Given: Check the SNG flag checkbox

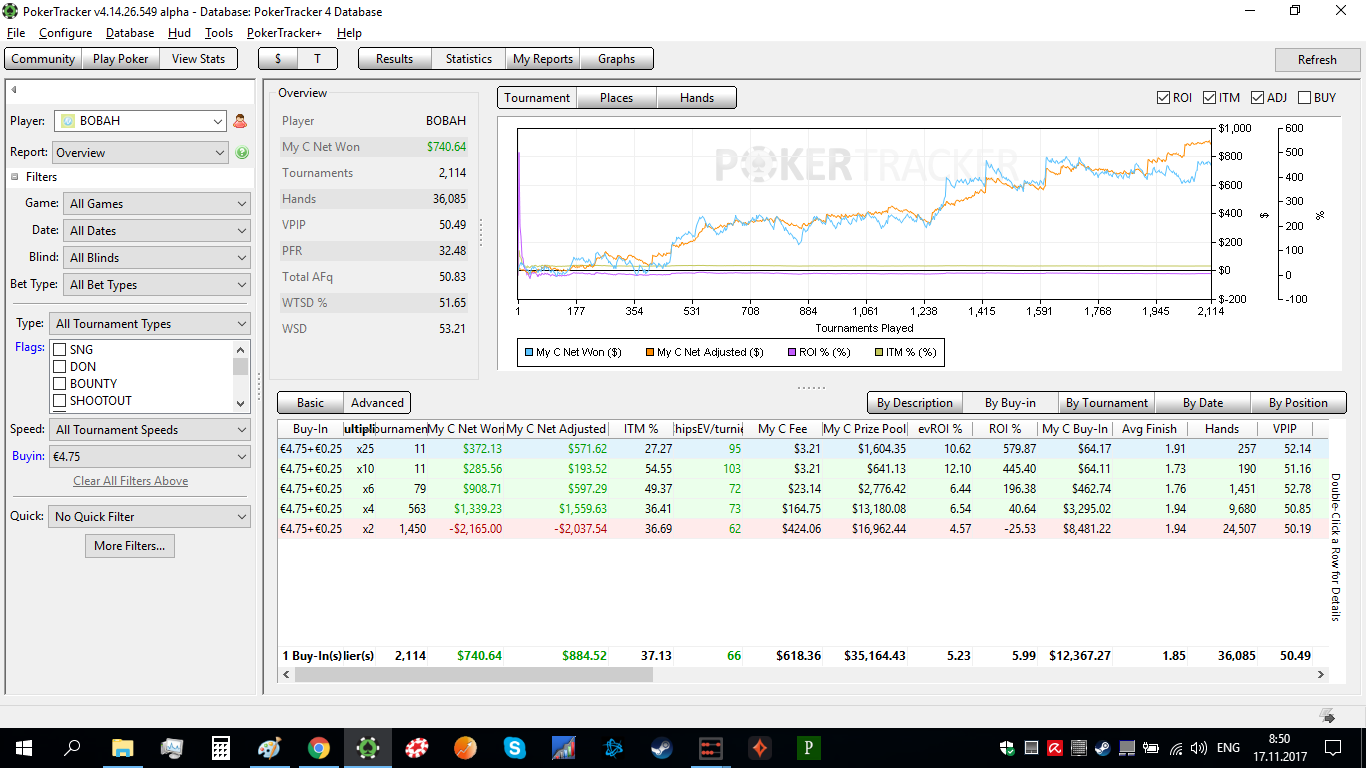Looking at the screenshot, I should [60, 350].
